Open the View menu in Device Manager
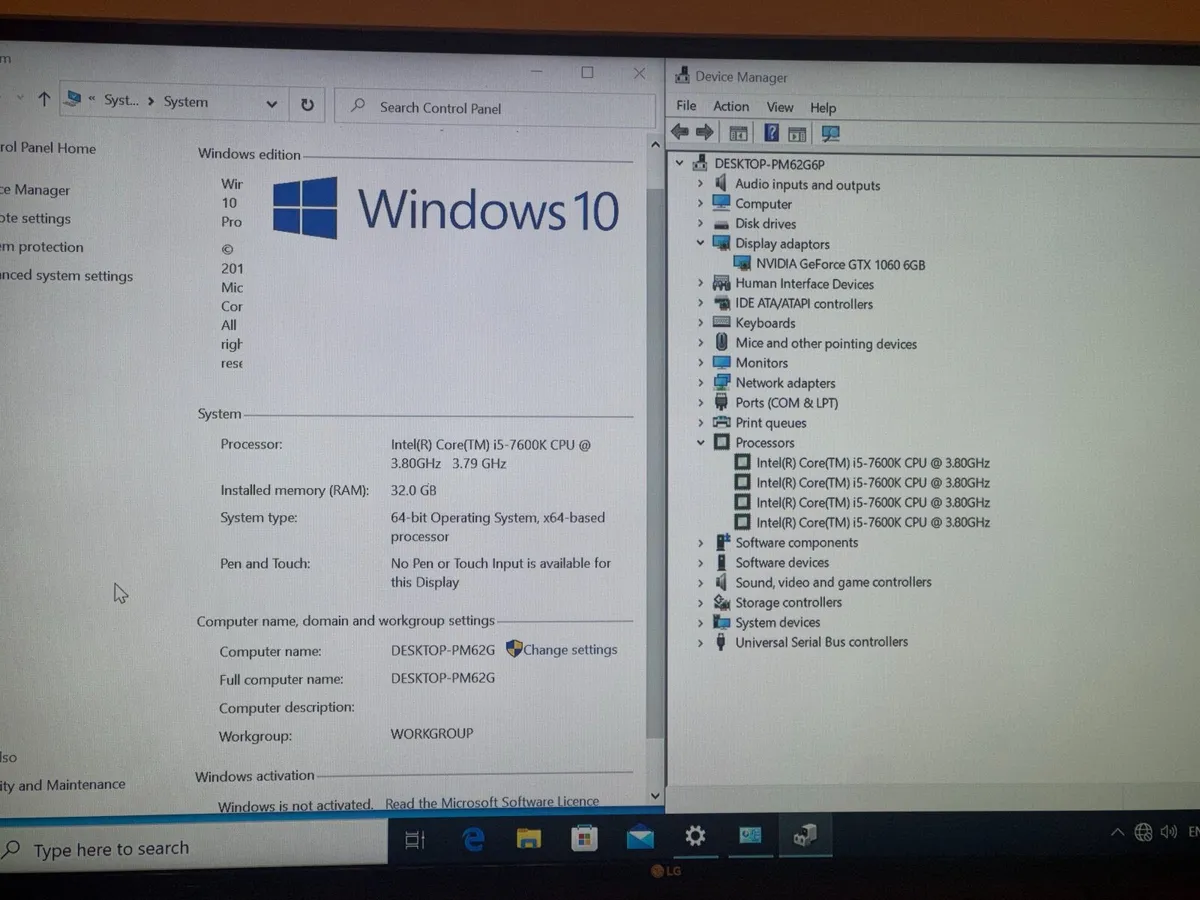The image size is (1200, 900). 780,107
